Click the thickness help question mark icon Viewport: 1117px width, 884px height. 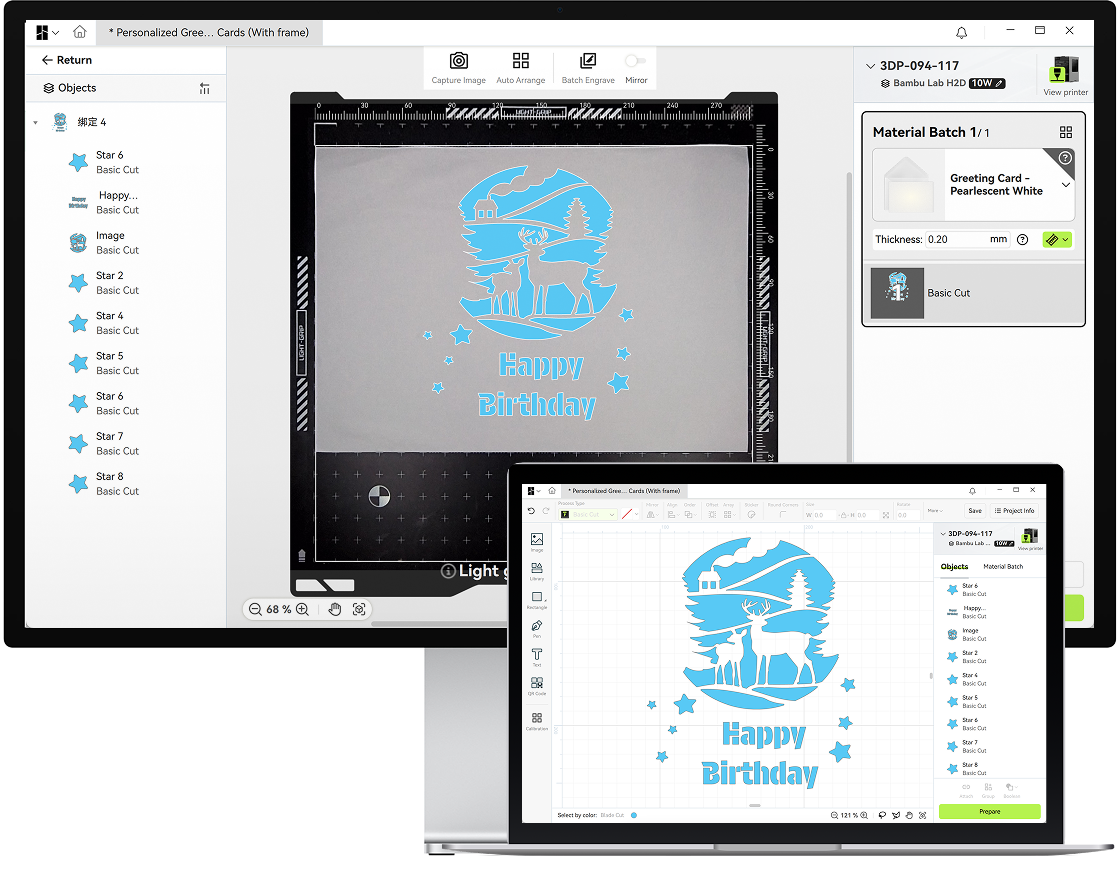click(1022, 240)
